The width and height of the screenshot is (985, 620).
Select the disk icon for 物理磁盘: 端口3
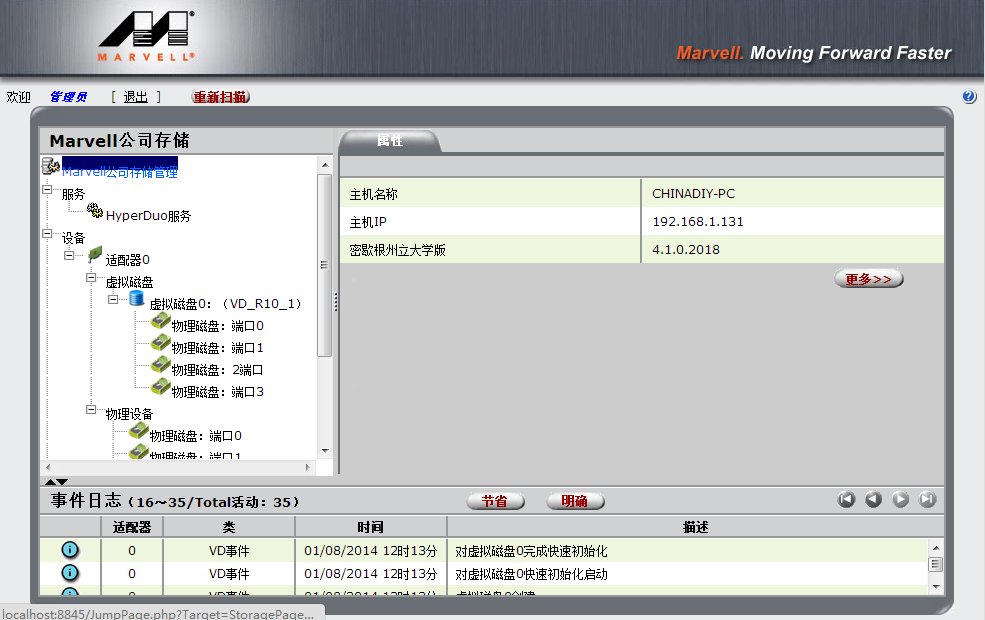[x=161, y=387]
